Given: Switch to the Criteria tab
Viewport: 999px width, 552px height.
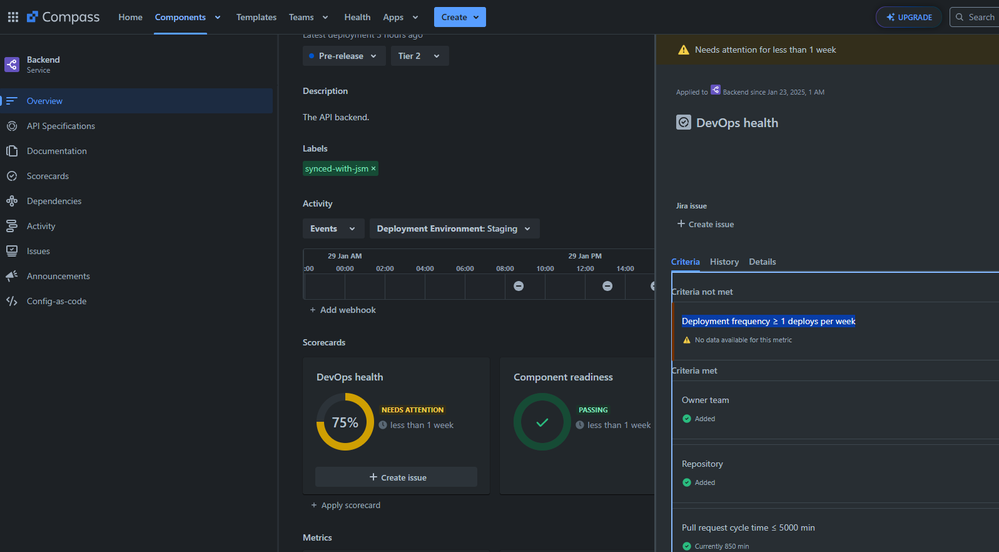Looking at the screenshot, I should (685, 262).
